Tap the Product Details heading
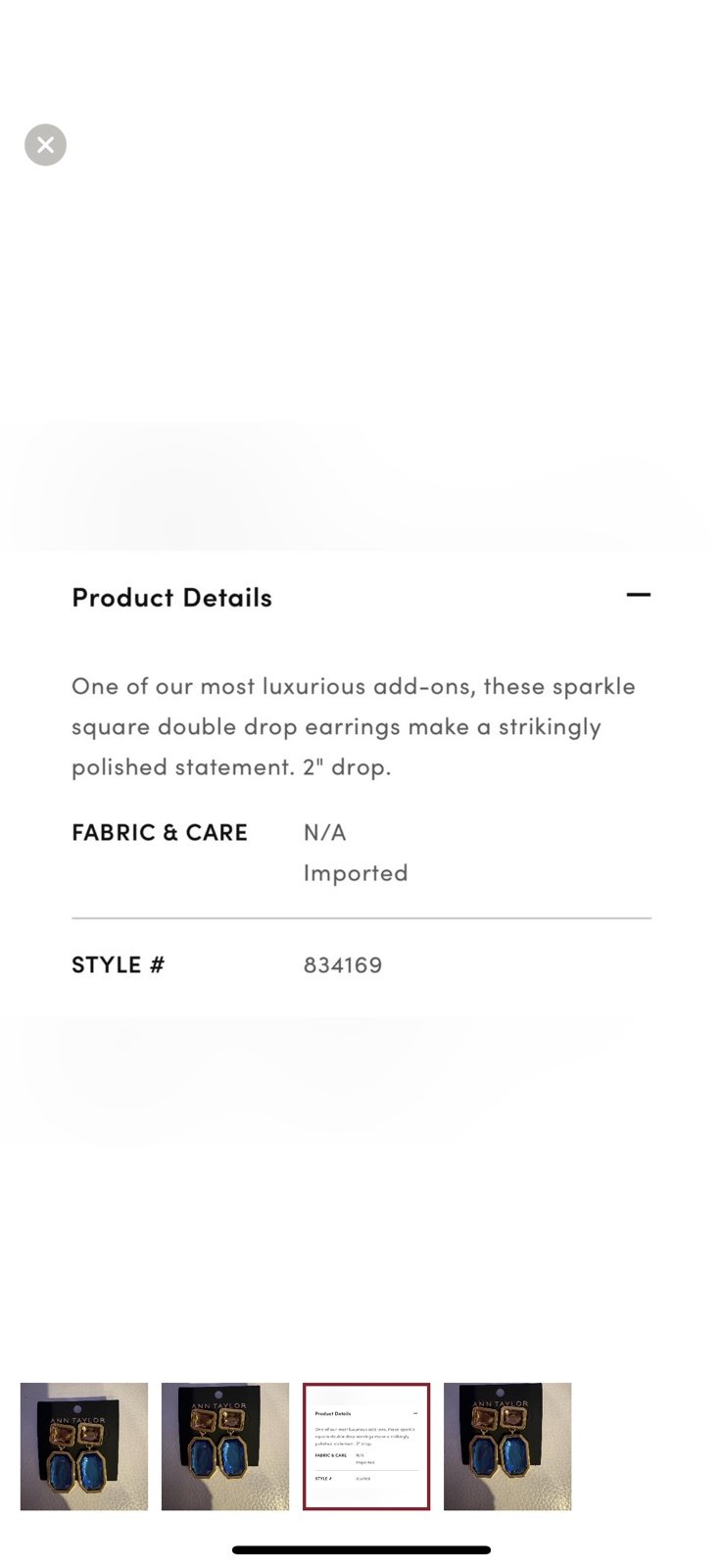 point(171,597)
